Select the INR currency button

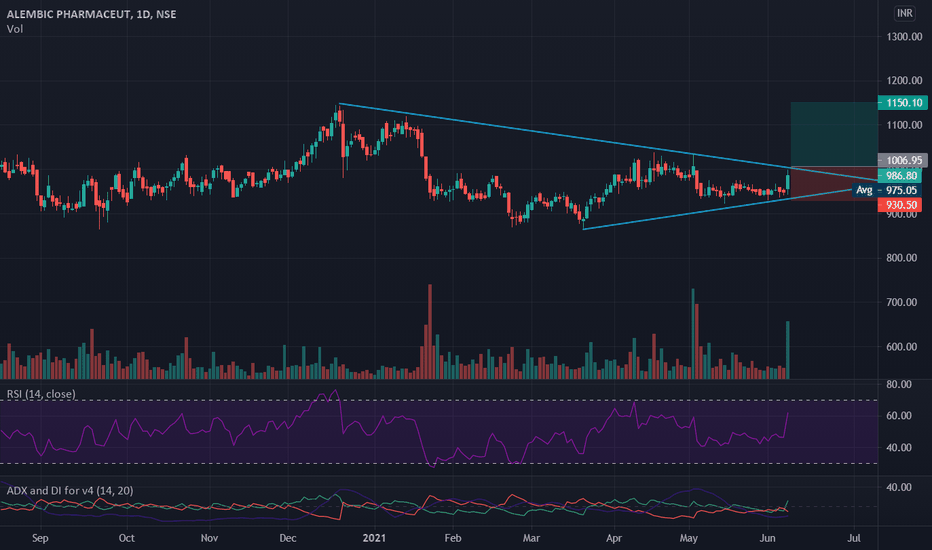905,13
